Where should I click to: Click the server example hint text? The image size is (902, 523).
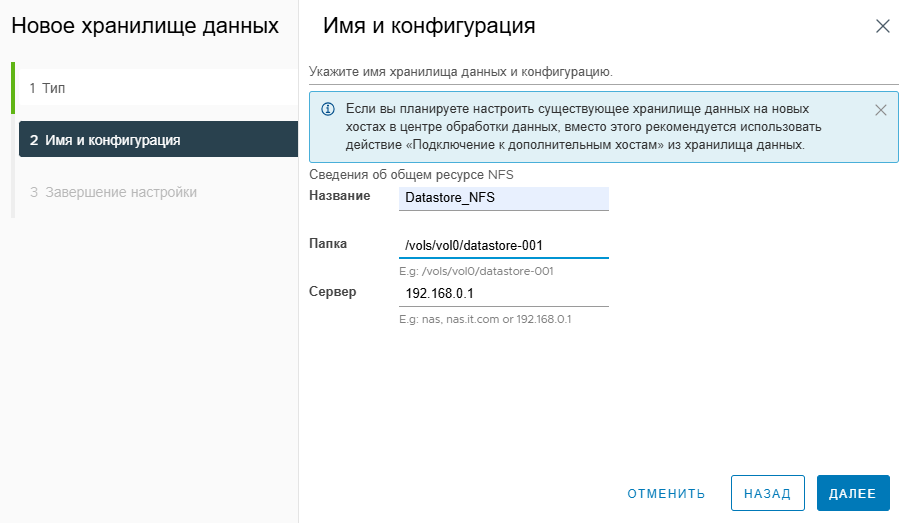point(485,319)
